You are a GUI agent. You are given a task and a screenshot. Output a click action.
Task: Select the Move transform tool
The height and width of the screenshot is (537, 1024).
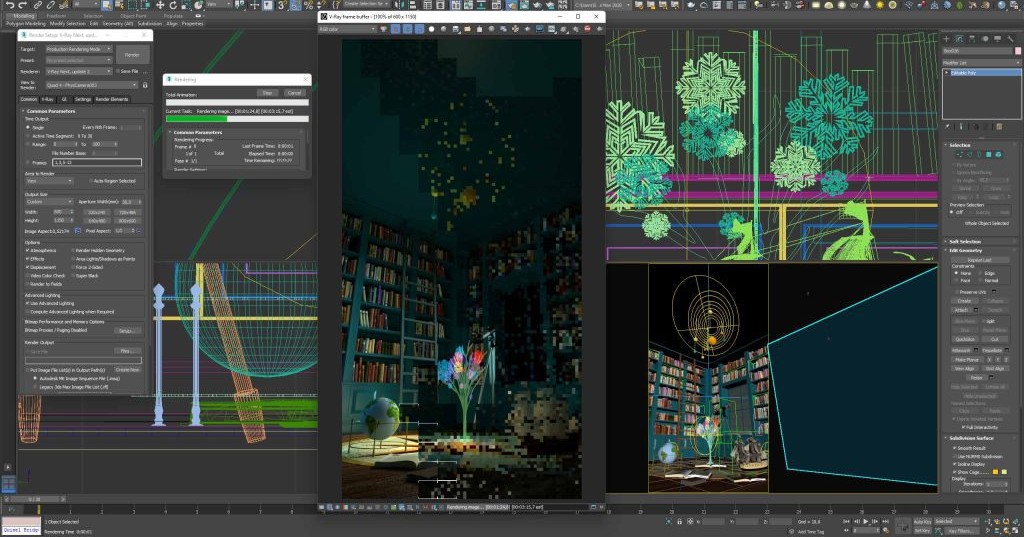(160, 5)
